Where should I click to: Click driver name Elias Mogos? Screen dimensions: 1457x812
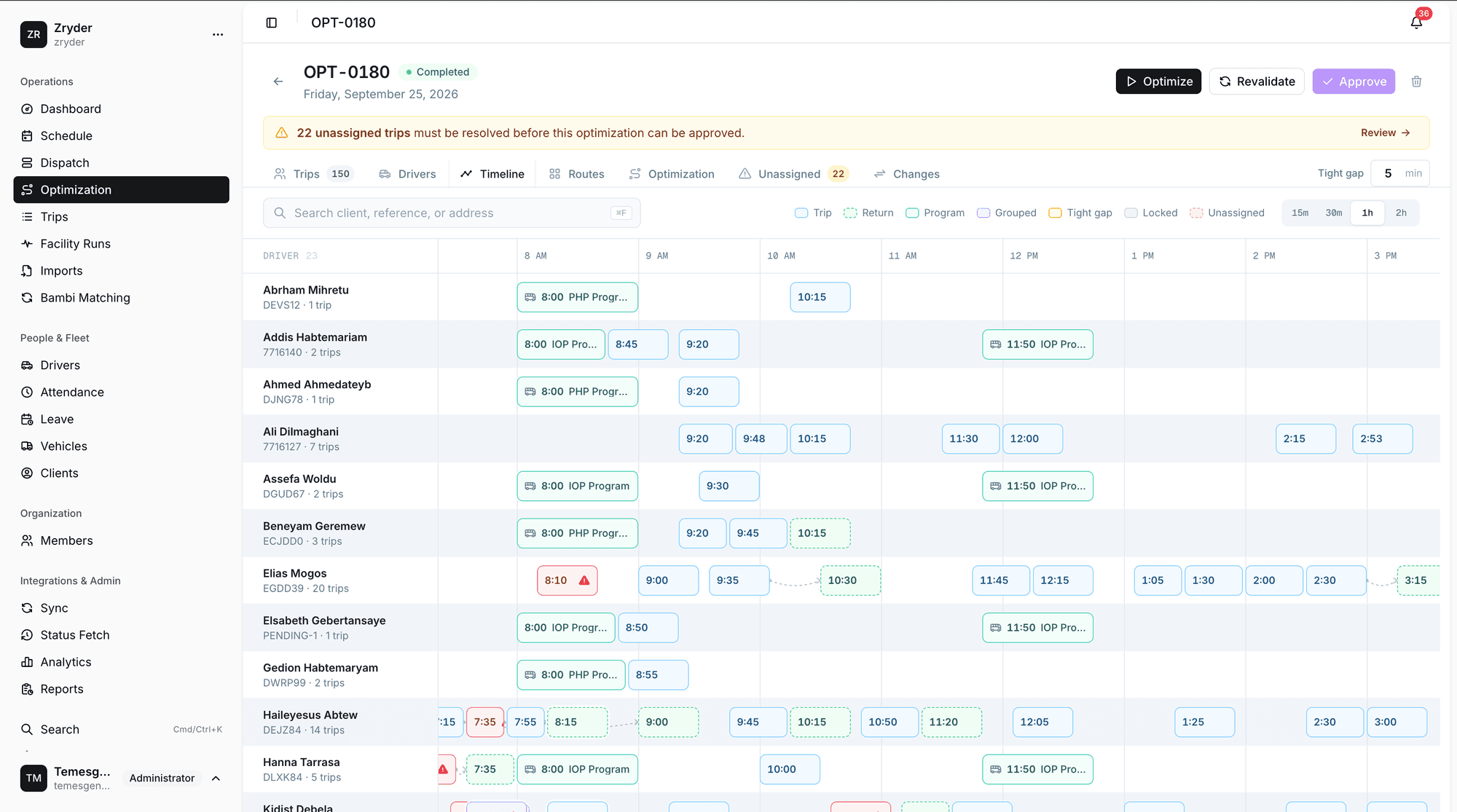coord(295,573)
